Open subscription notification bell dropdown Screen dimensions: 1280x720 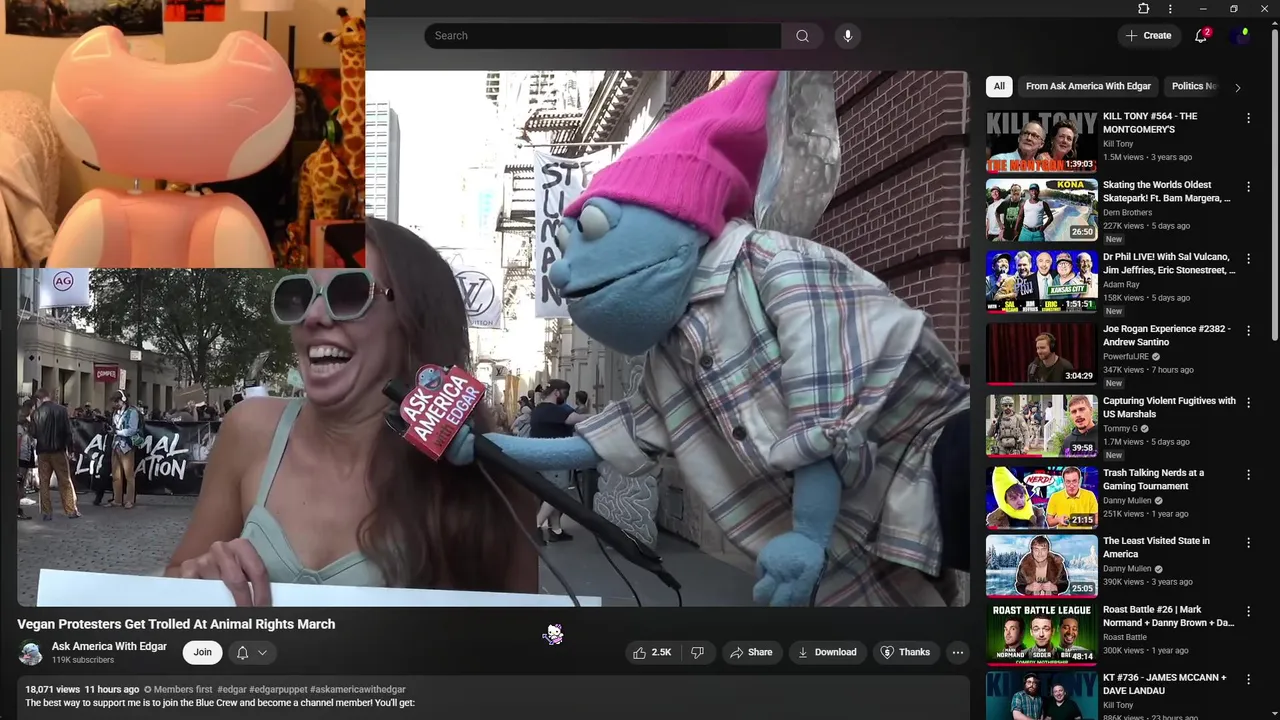point(251,652)
